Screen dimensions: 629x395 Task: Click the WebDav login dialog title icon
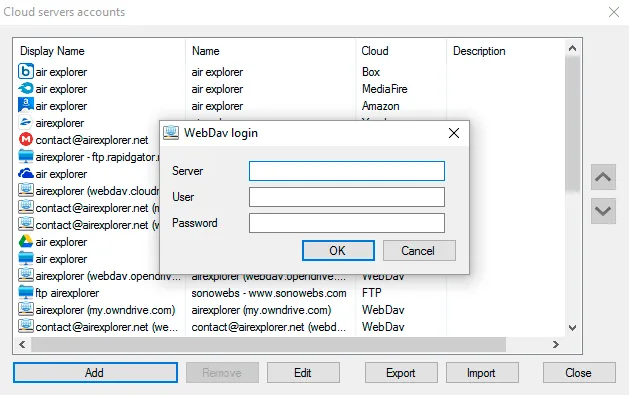pos(171,133)
